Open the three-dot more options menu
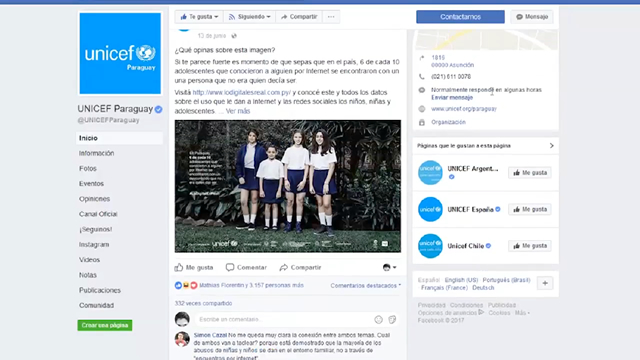 (331, 17)
